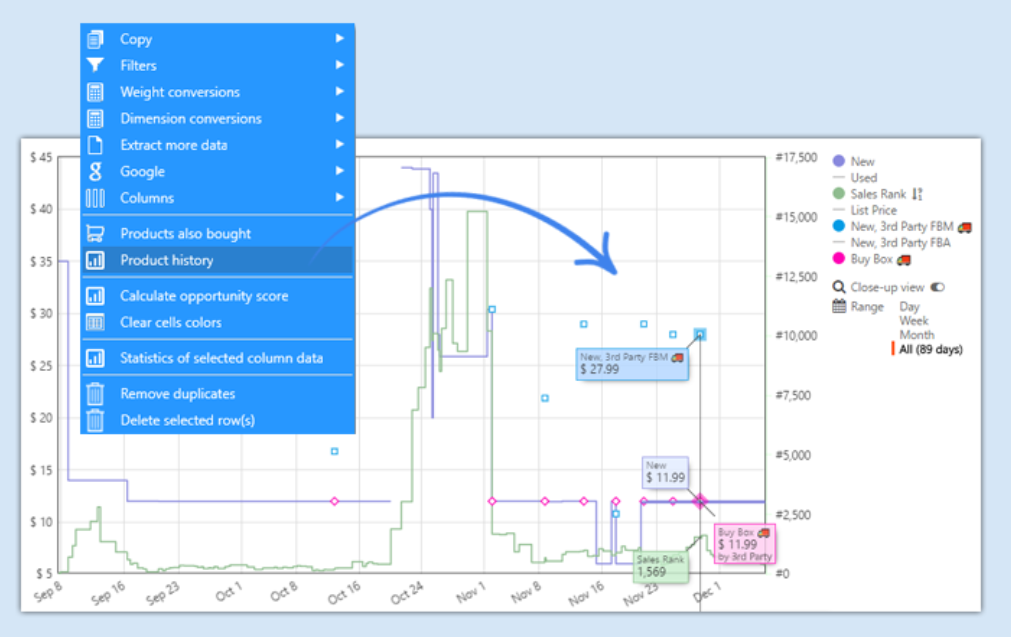
Task: Click the Filters funnel icon
Action: [95, 65]
